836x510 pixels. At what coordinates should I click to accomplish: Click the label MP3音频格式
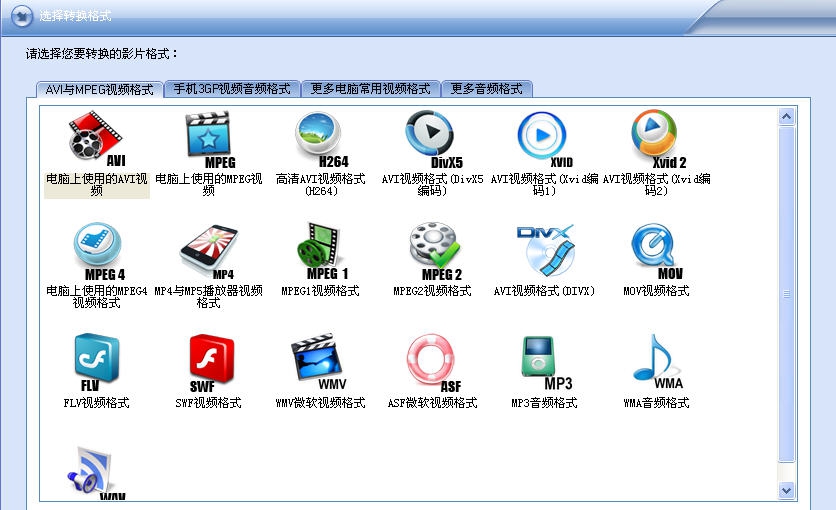(x=544, y=402)
